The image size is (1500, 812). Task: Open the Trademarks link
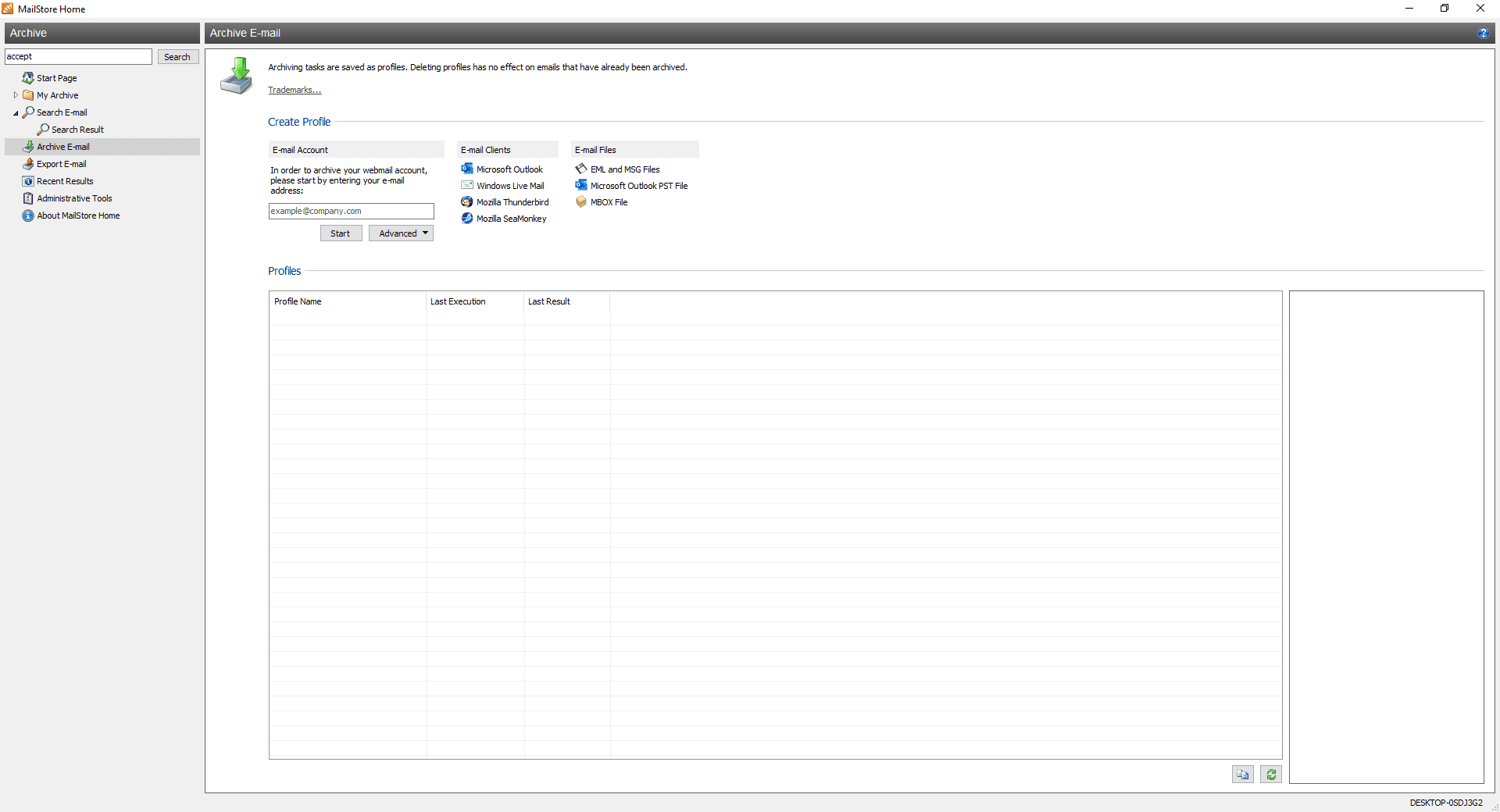(x=295, y=91)
